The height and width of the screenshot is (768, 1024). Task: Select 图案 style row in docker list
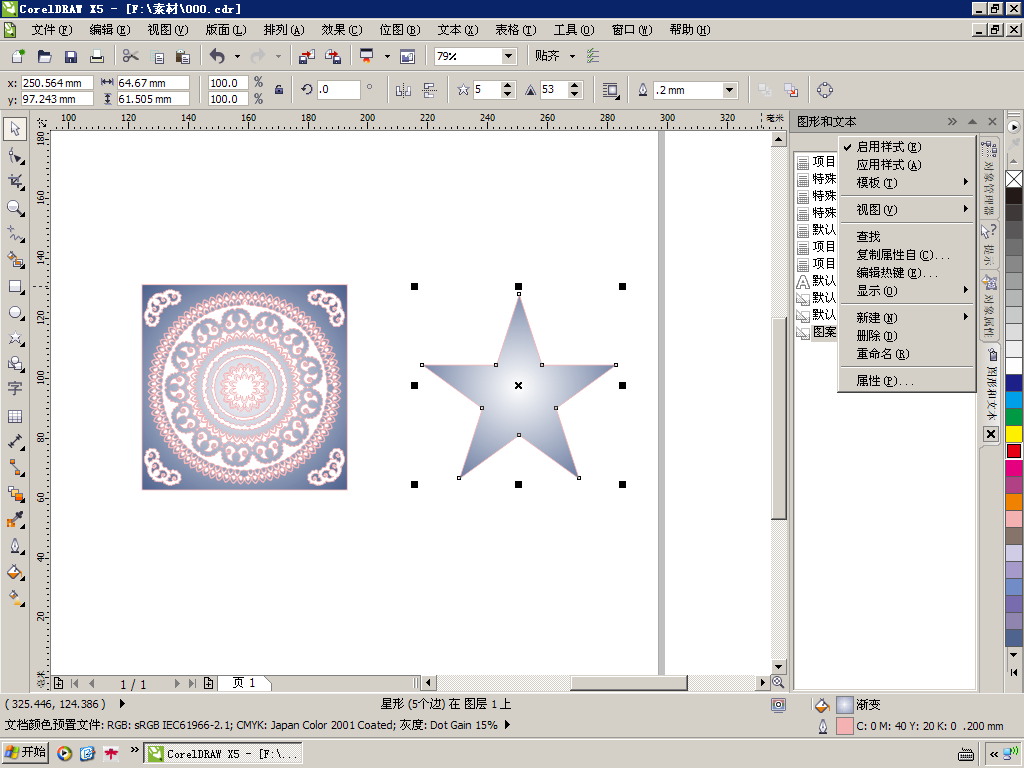point(816,332)
